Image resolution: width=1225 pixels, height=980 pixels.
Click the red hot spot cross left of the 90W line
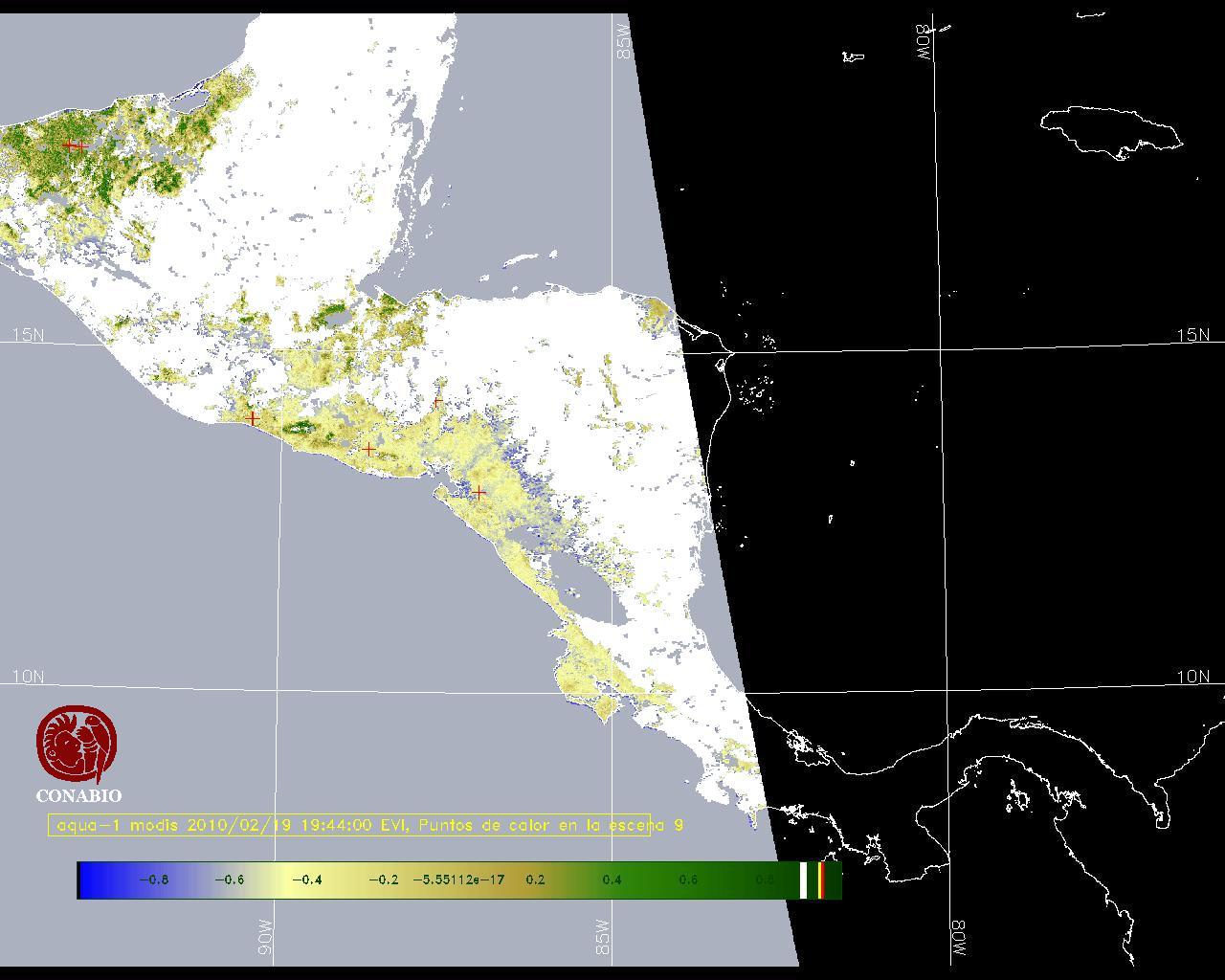(253, 418)
